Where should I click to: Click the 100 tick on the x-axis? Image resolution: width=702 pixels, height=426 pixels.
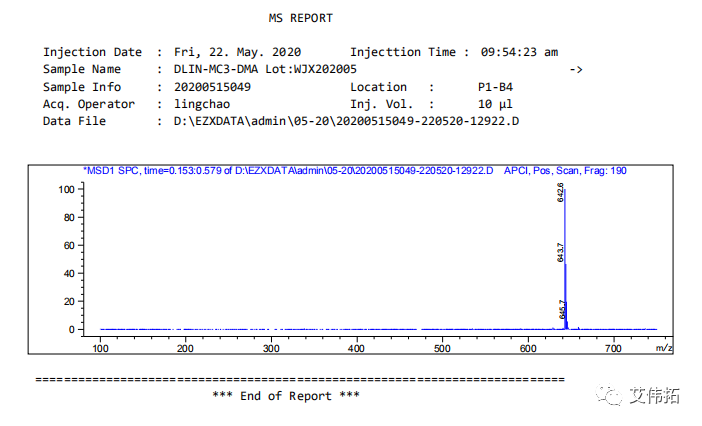coord(101,347)
